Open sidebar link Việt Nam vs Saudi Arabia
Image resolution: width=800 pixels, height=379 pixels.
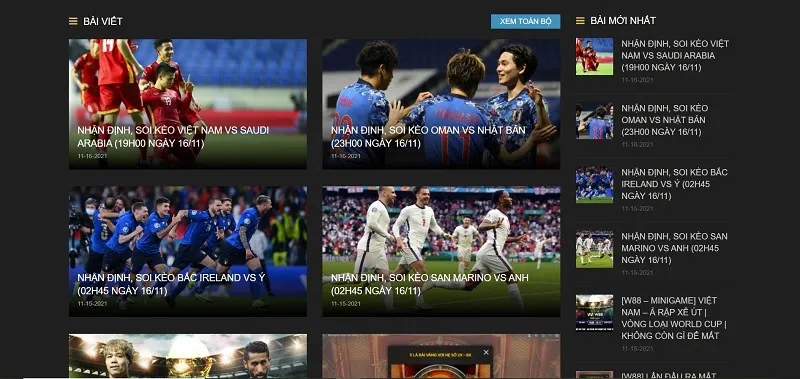click(674, 56)
